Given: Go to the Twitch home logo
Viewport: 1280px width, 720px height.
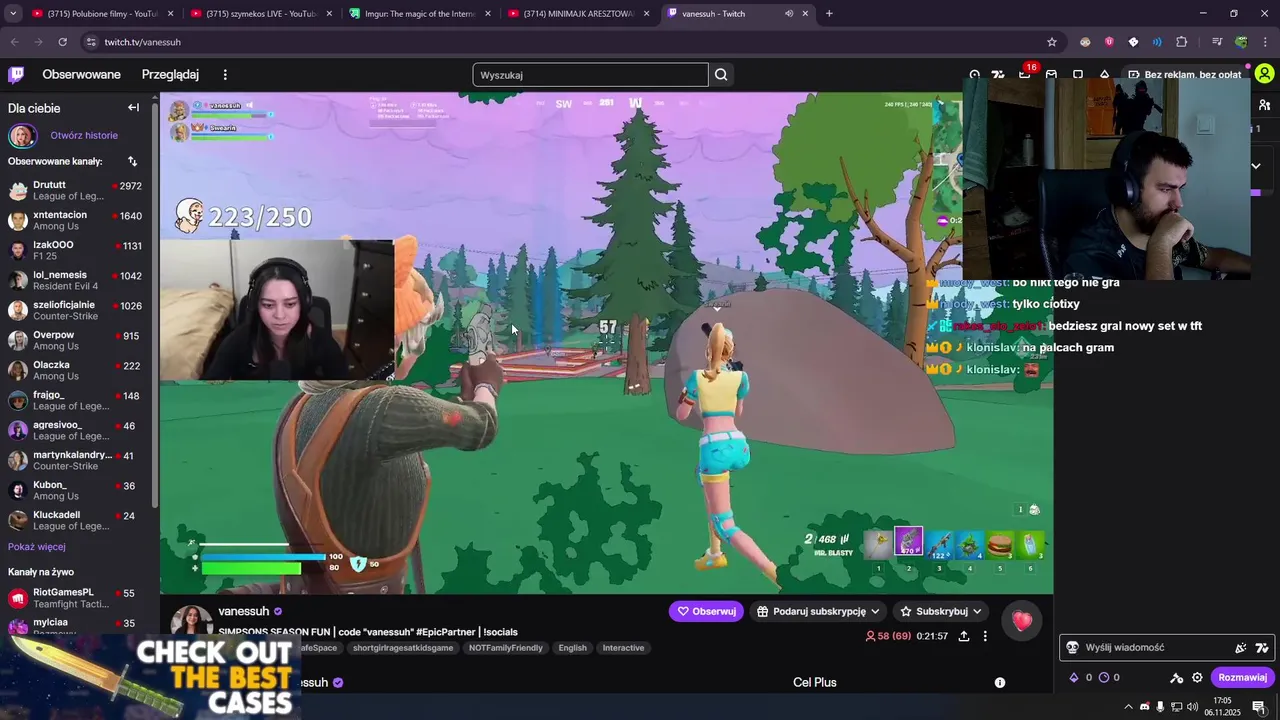Looking at the screenshot, I should pyautogui.click(x=16, y=75).
